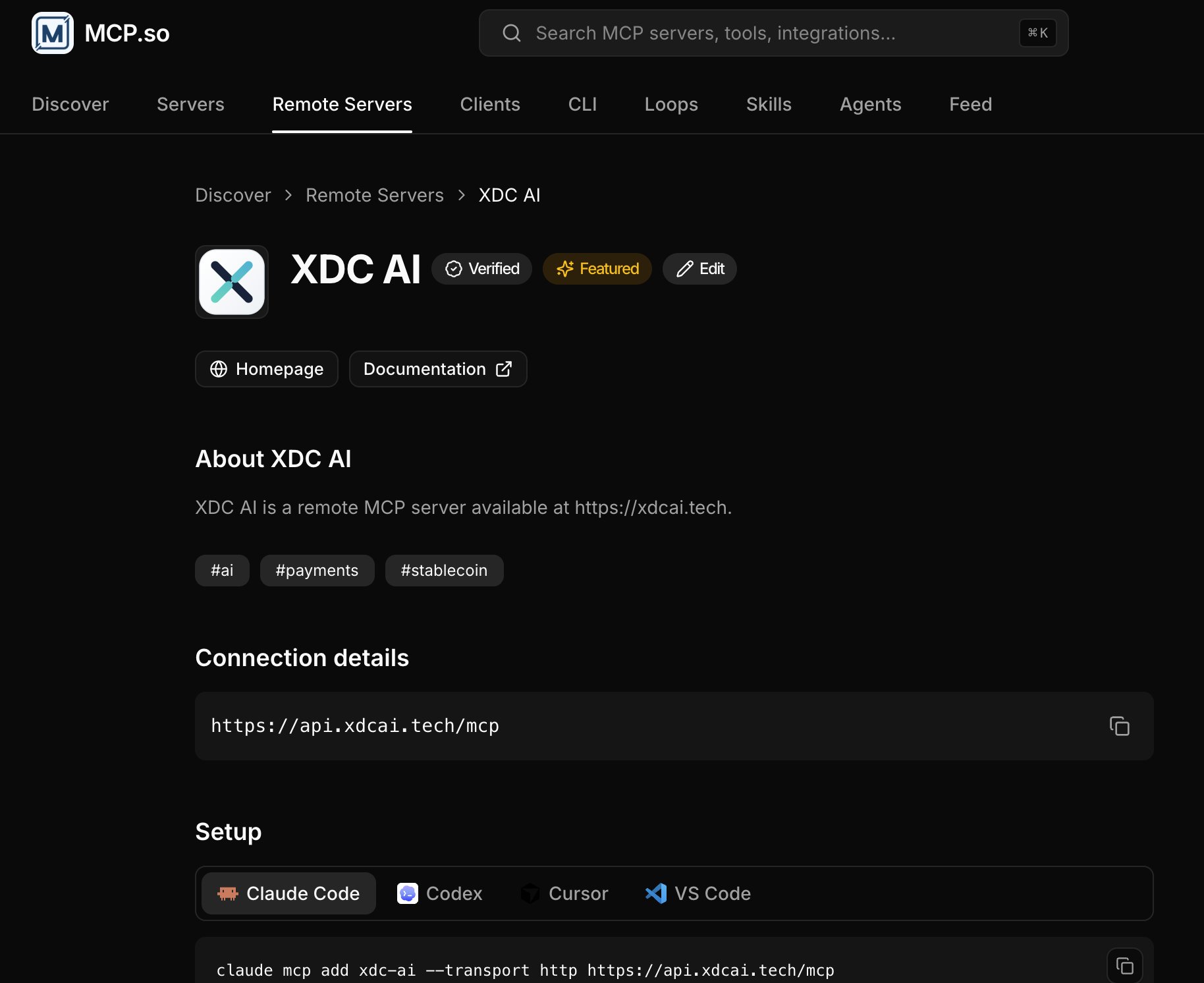Select the Claude Code setup tab

[288, 893]
